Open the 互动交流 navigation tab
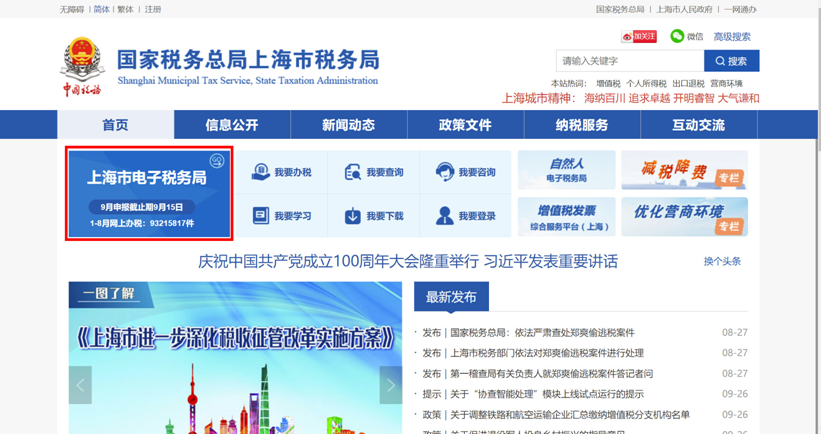 coord(698,125)
